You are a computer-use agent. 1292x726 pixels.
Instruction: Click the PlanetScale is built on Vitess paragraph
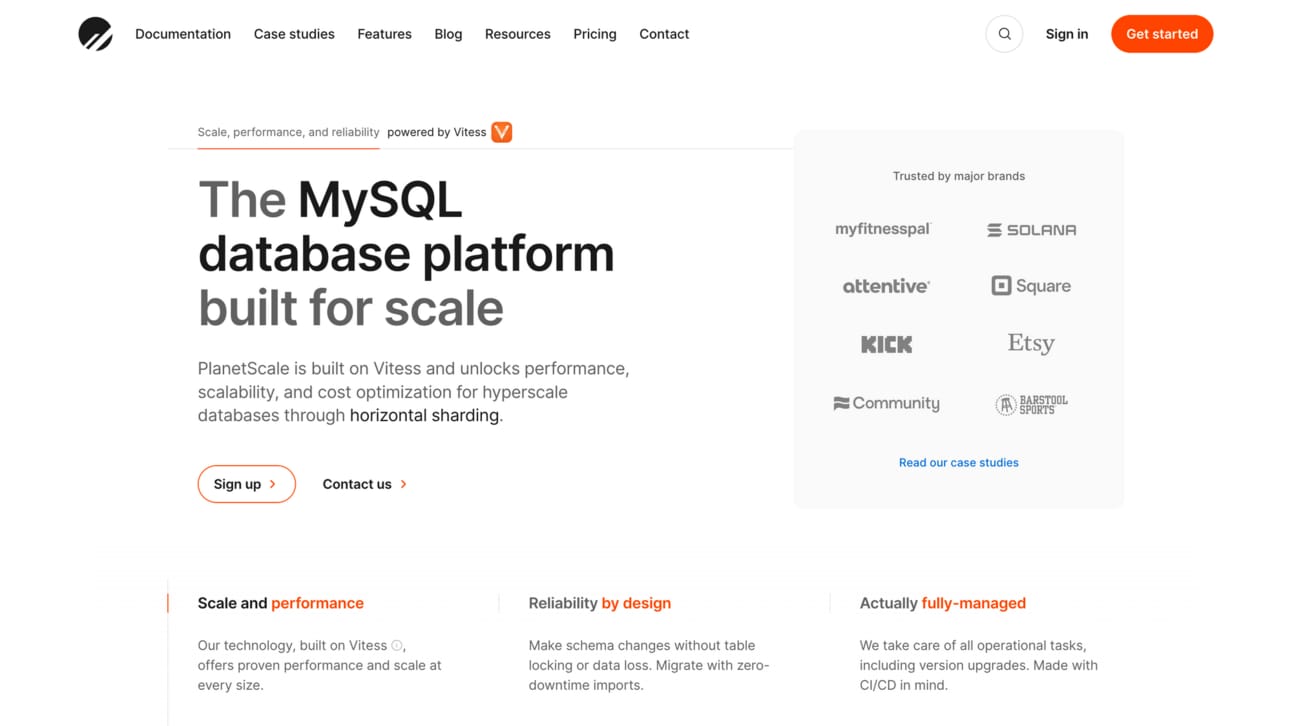[413, 392]
